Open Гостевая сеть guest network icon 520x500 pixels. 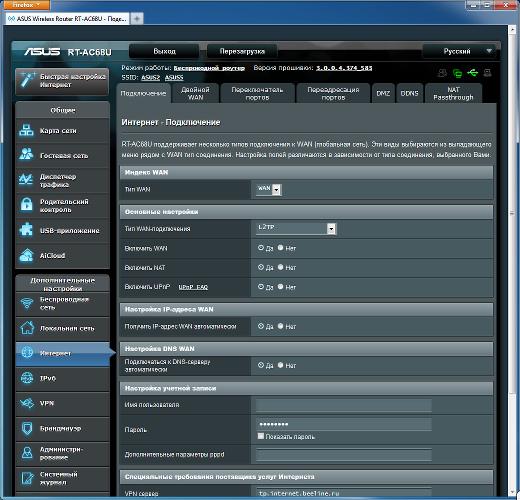coord(26,155)
